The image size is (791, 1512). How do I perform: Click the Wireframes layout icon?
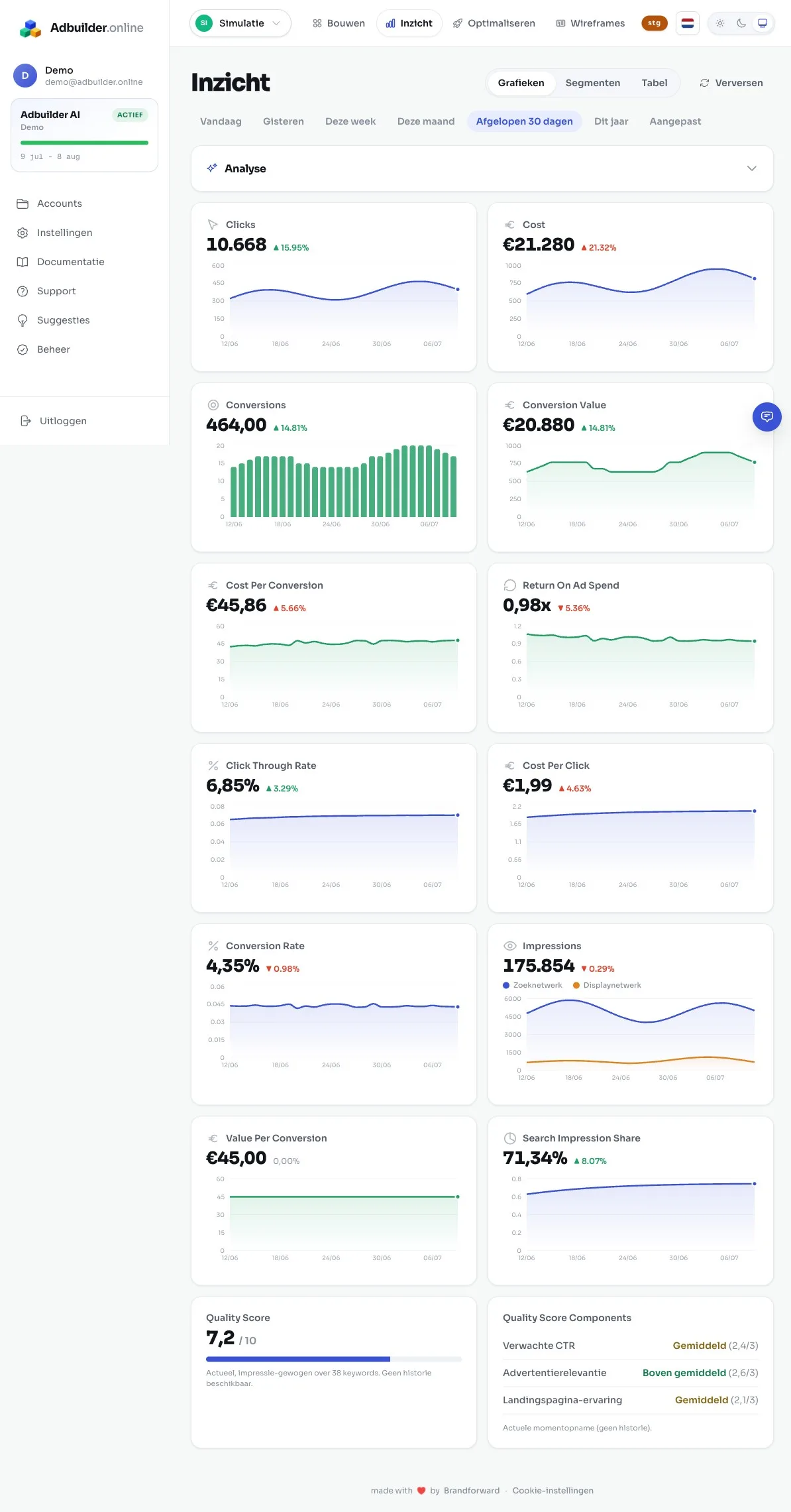click(x=560, y=23)
